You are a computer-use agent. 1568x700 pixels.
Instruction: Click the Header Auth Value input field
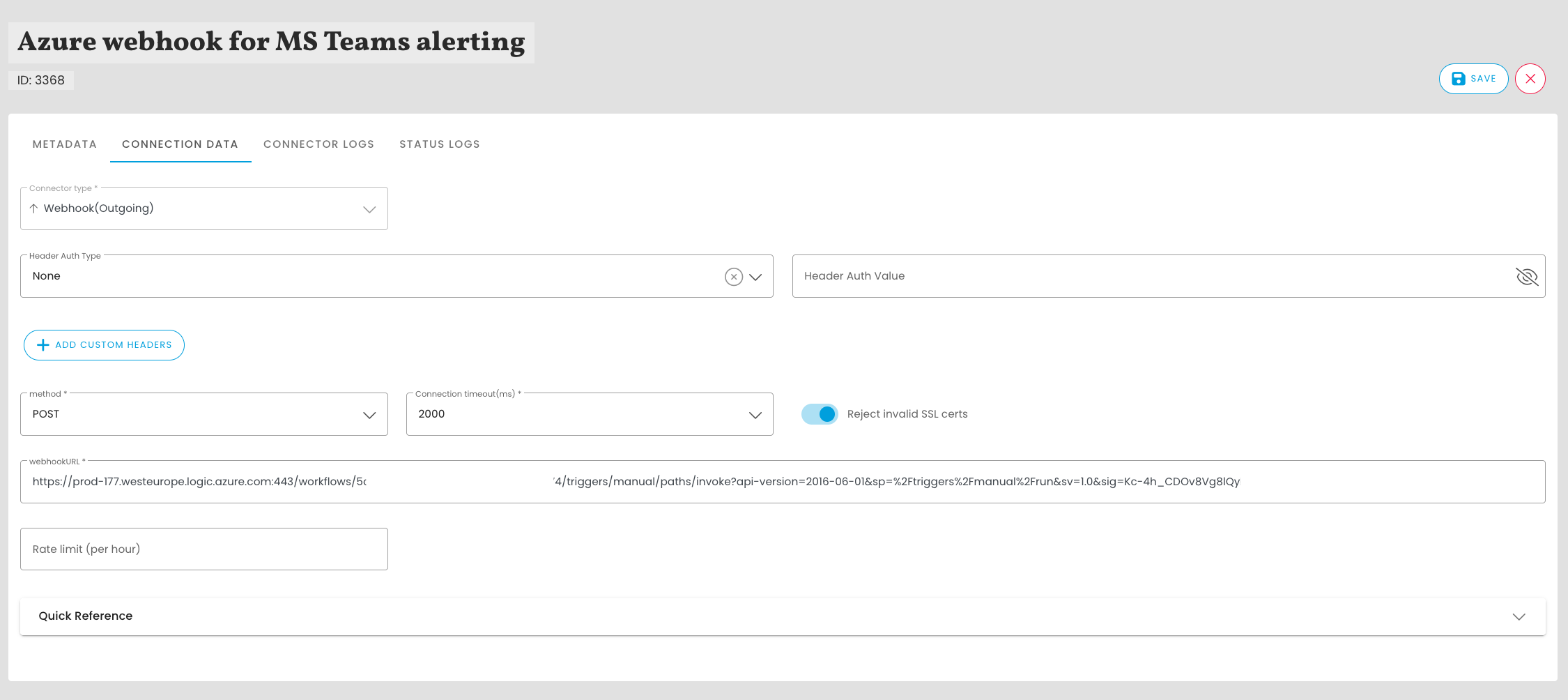pos(1150,276)
